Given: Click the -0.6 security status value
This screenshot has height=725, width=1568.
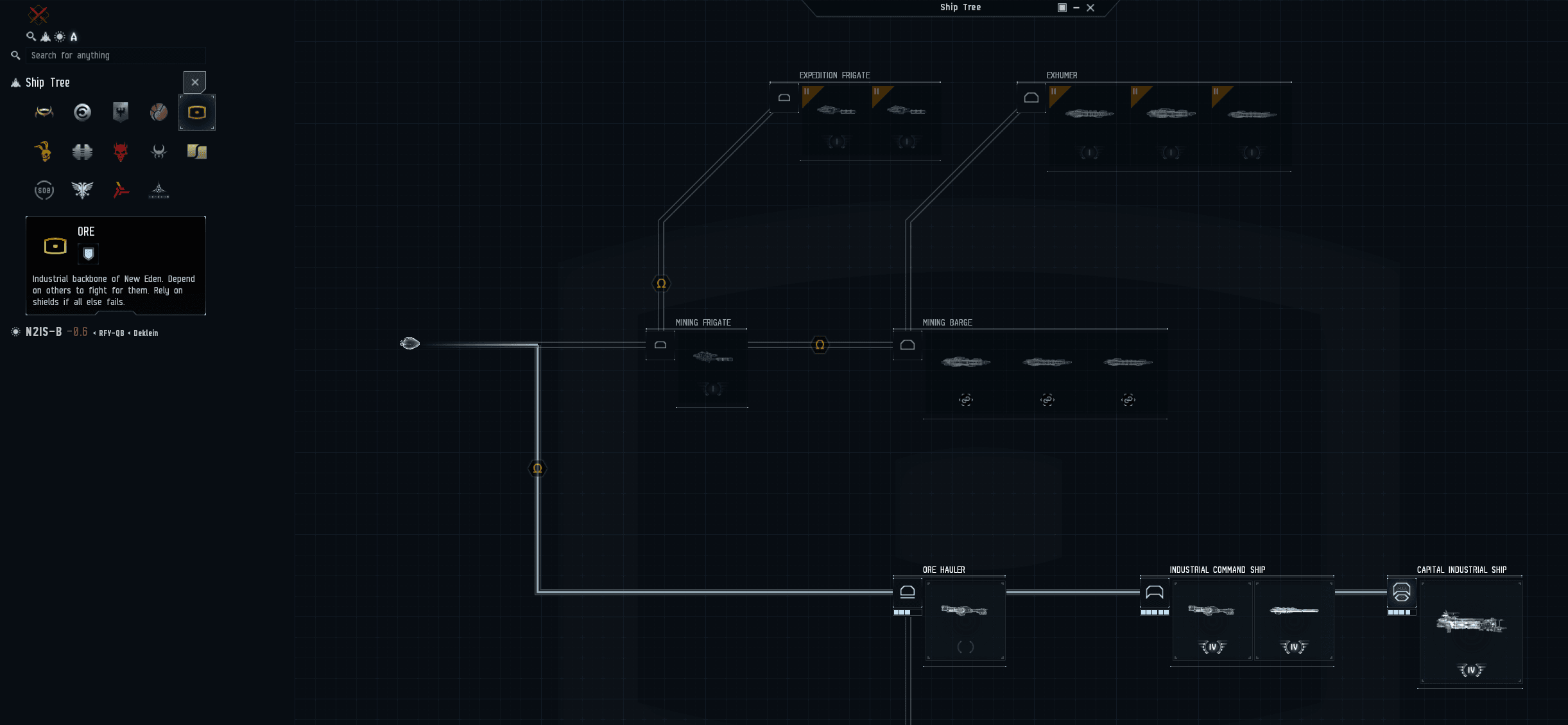Looking at the screenshot, I should [78, 332].
